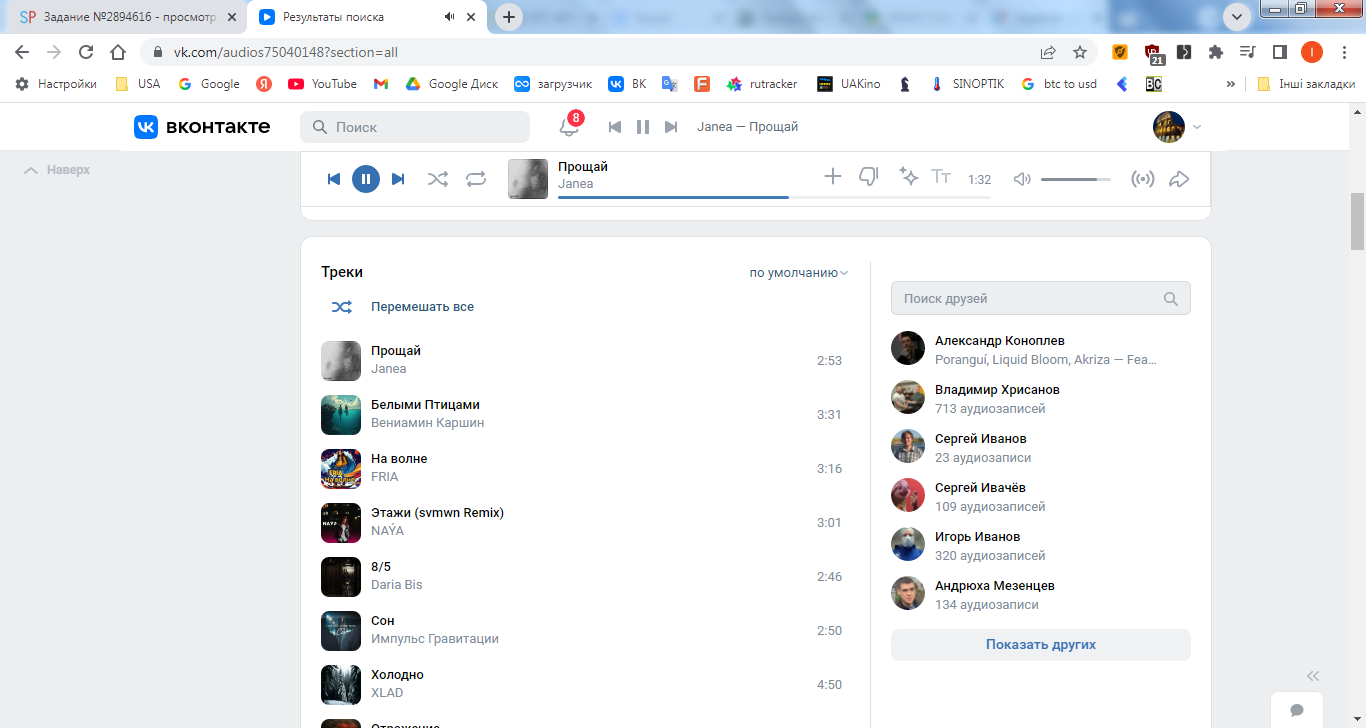Open the 'Google Диск' bookmark
This screenshot has width=1366, height=728.
[451, 84]
